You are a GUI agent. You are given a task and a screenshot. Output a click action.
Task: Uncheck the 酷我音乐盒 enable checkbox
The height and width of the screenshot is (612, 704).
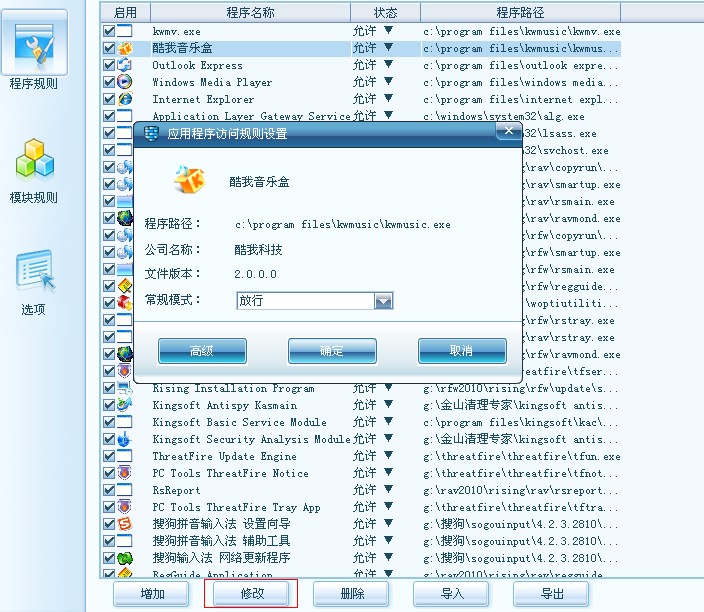pos(109,48)
